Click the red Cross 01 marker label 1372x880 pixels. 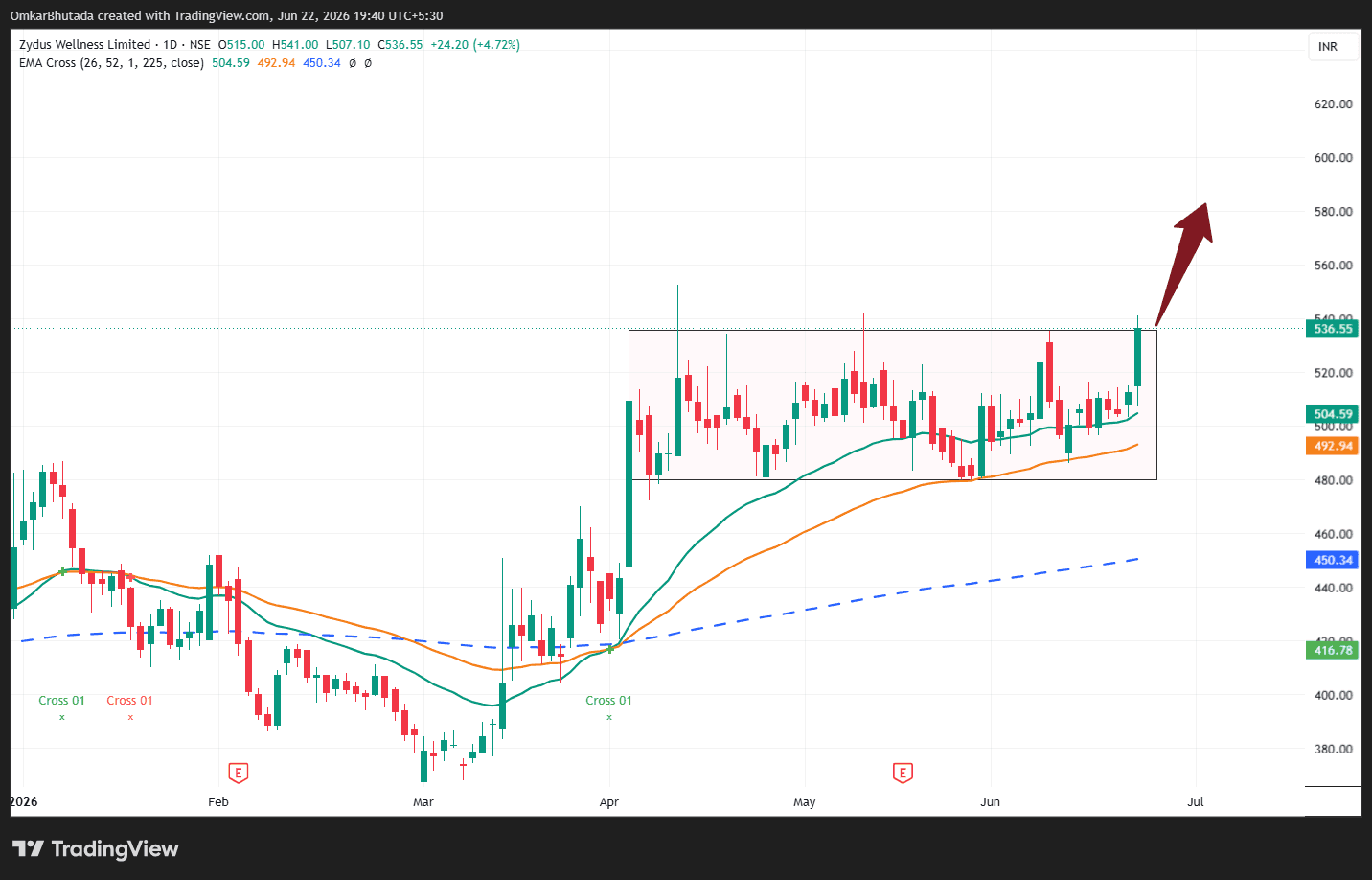tap(129, 701)
